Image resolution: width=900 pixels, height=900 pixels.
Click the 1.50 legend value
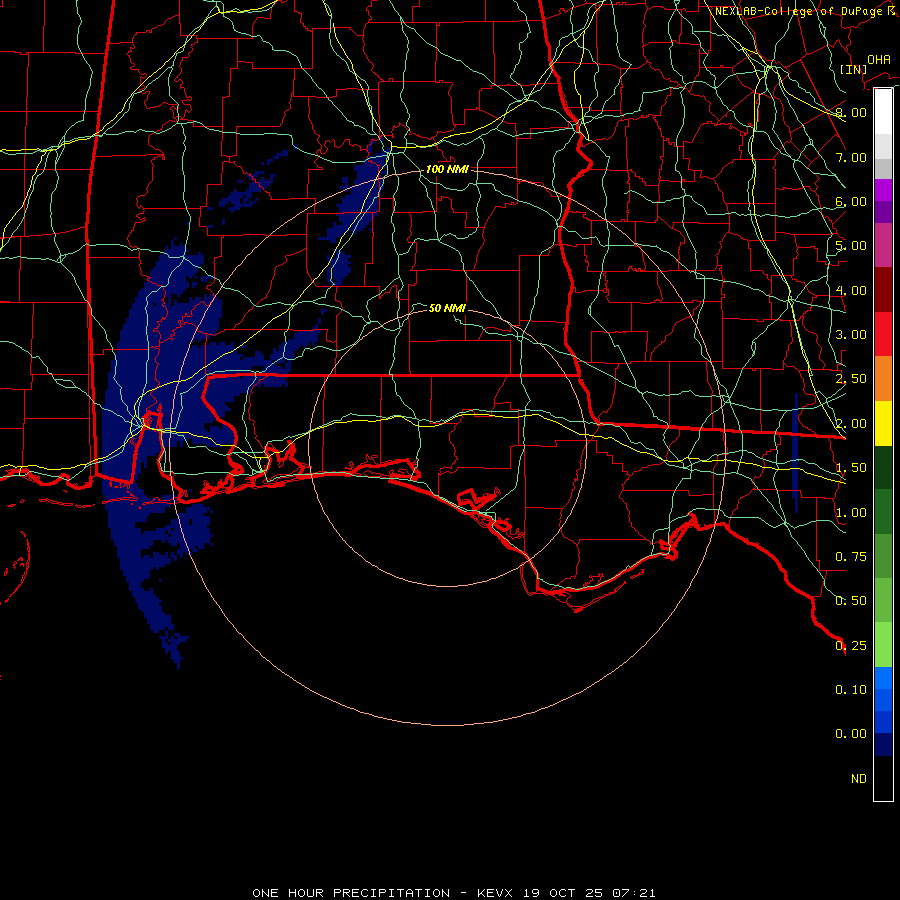click(x=851, y=468)
